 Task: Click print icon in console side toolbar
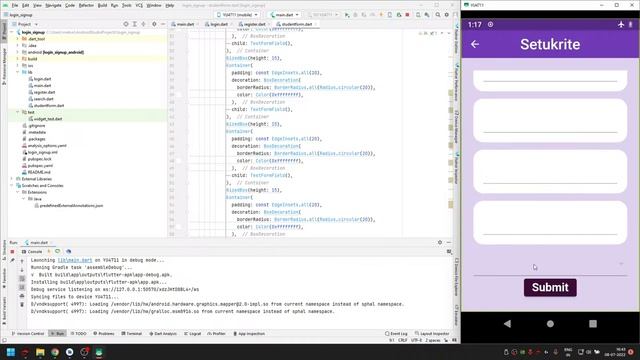[x=22, y=296]
